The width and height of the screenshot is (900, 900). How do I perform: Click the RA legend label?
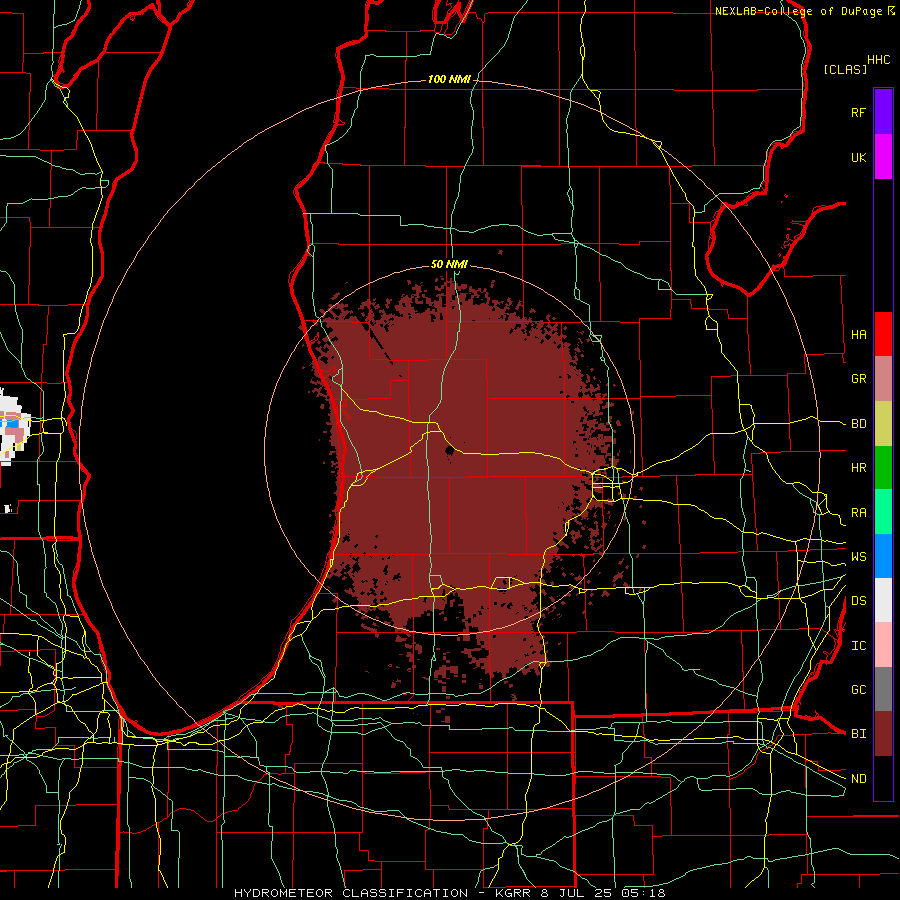pyautogui.click(x=858, y=513)
